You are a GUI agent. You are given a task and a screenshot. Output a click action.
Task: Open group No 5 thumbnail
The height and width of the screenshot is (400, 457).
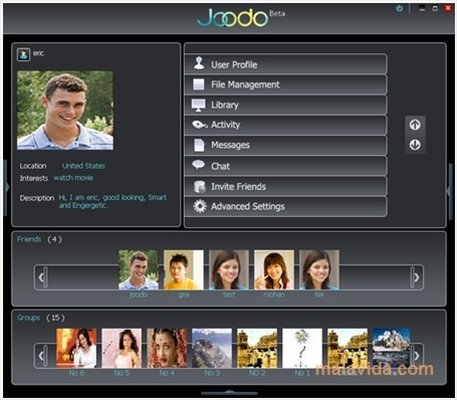121,348
